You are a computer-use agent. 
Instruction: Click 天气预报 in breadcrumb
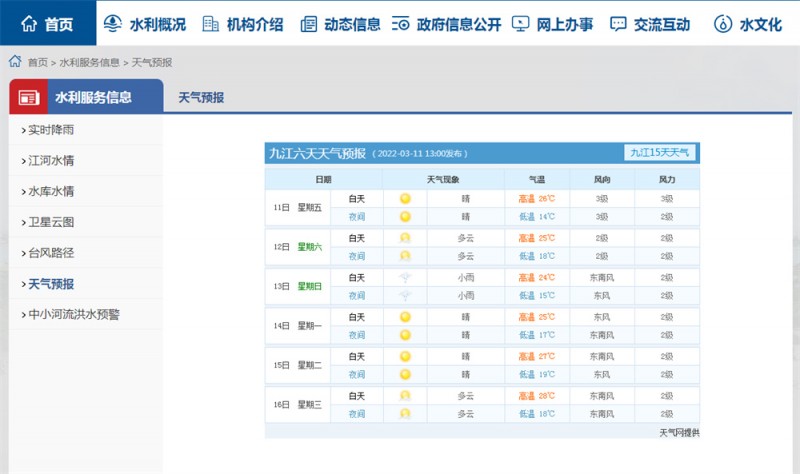[152, 62]
